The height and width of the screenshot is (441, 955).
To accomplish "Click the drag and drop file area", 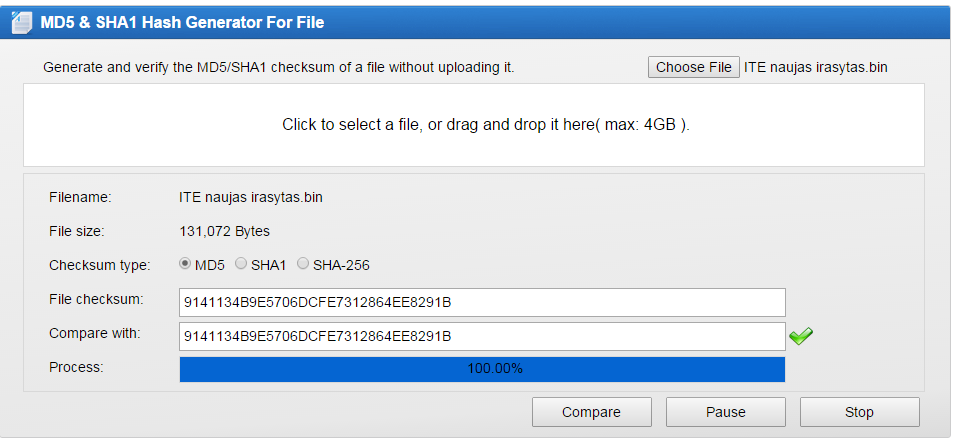I will click(x=474, y=125).
